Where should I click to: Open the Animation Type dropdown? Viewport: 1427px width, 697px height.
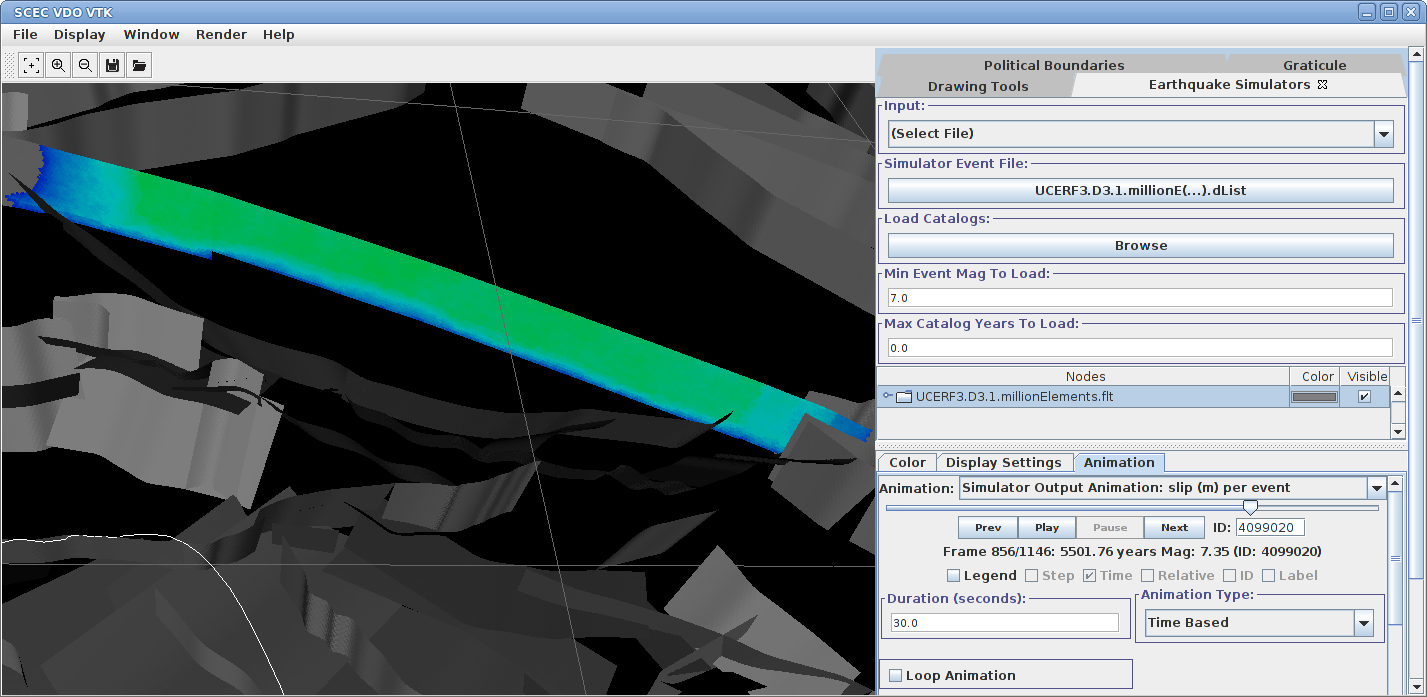(1363, 623)
